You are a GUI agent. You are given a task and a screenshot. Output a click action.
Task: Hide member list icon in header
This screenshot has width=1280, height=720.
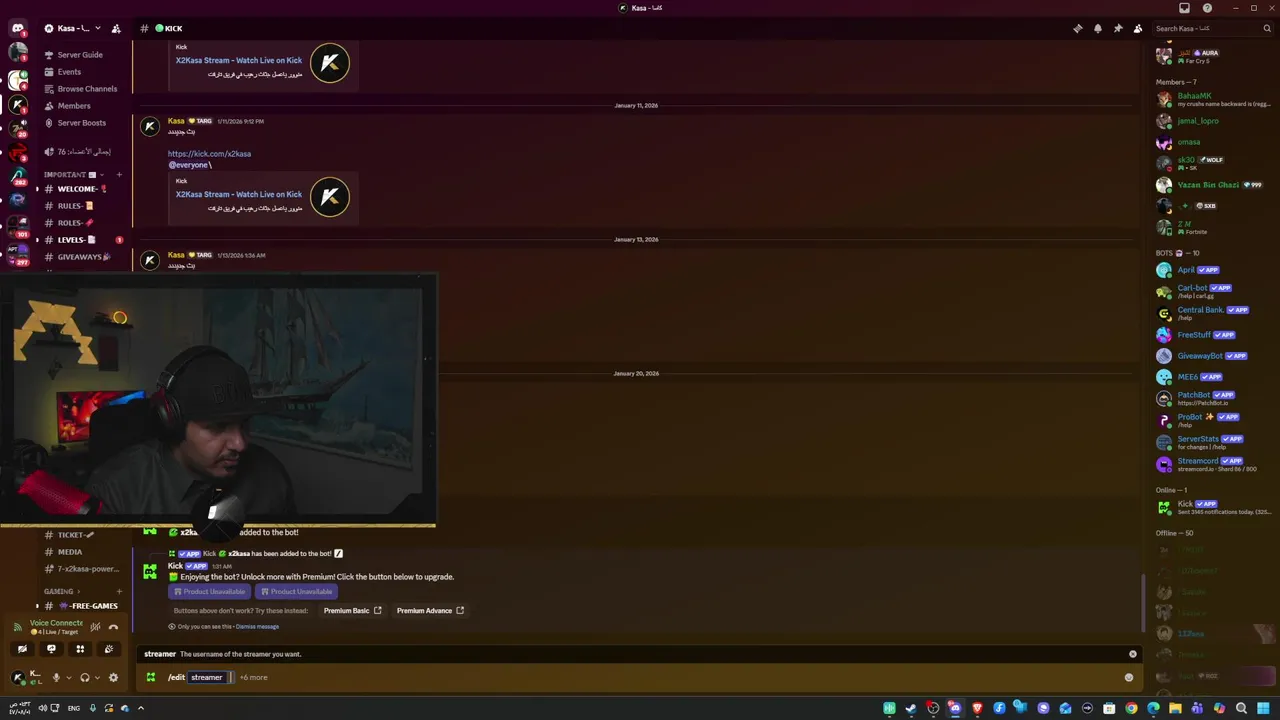coord(1138,28)
